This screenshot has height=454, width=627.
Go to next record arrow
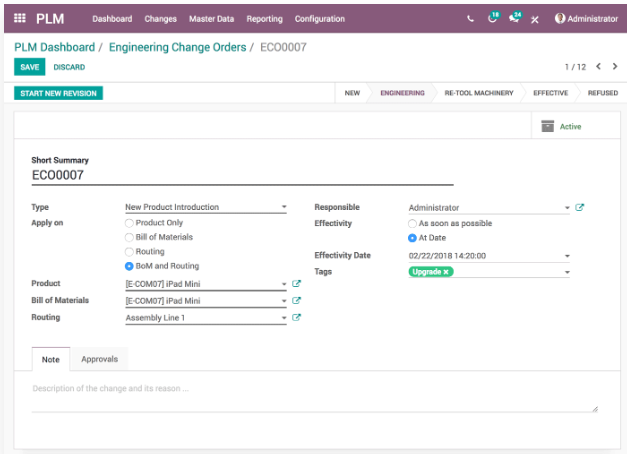tap(614, 67)
